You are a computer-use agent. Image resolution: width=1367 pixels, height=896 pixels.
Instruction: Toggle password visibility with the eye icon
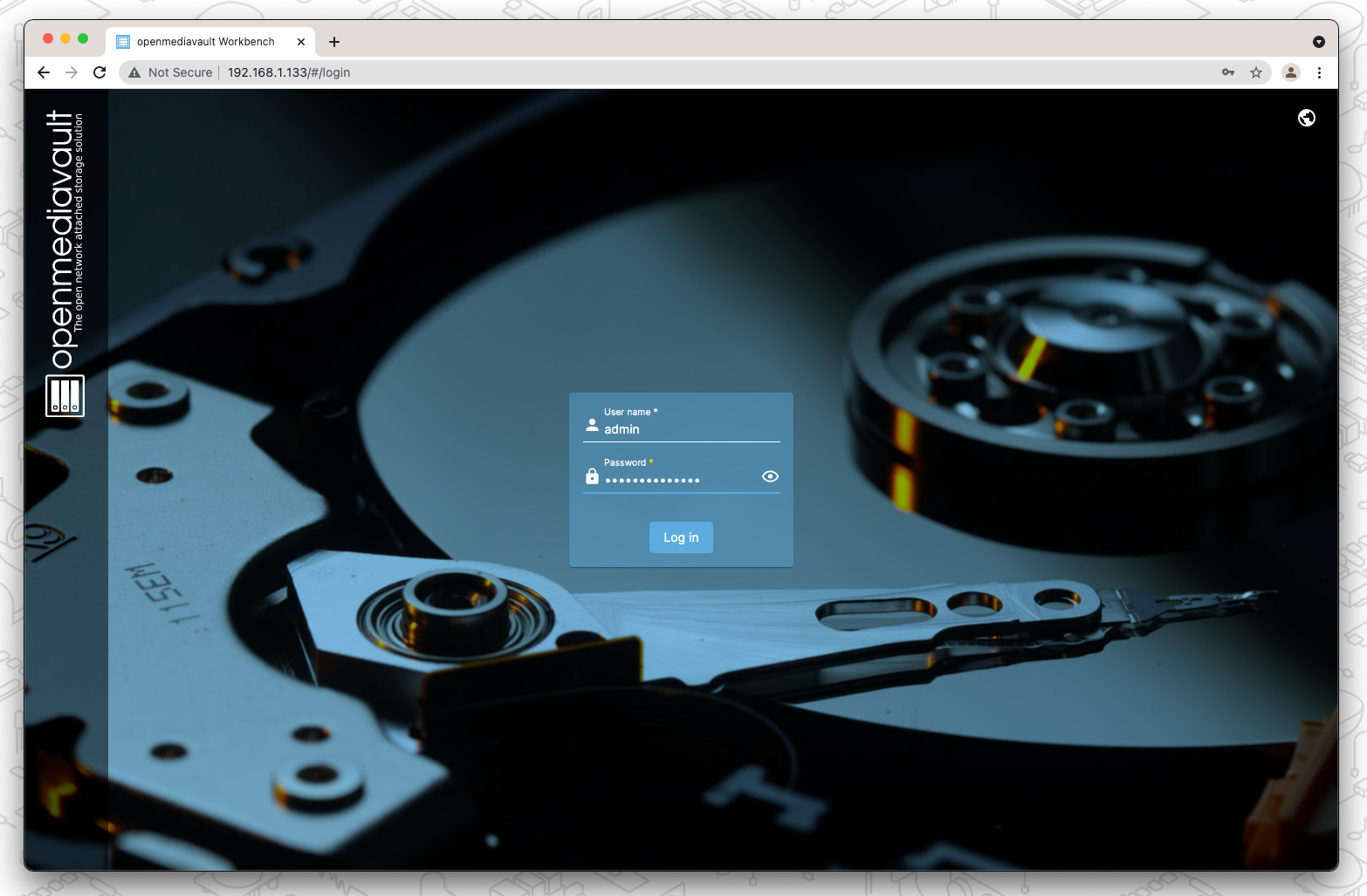[x=769, y=476]
